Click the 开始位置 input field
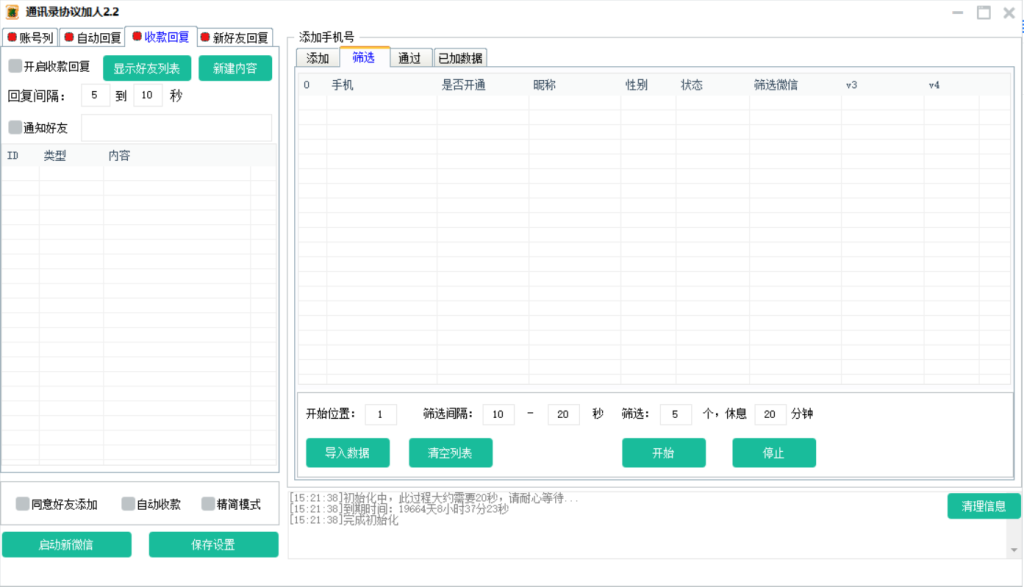The width and height of the screenshot is (1024, 587). coord(380,414)
